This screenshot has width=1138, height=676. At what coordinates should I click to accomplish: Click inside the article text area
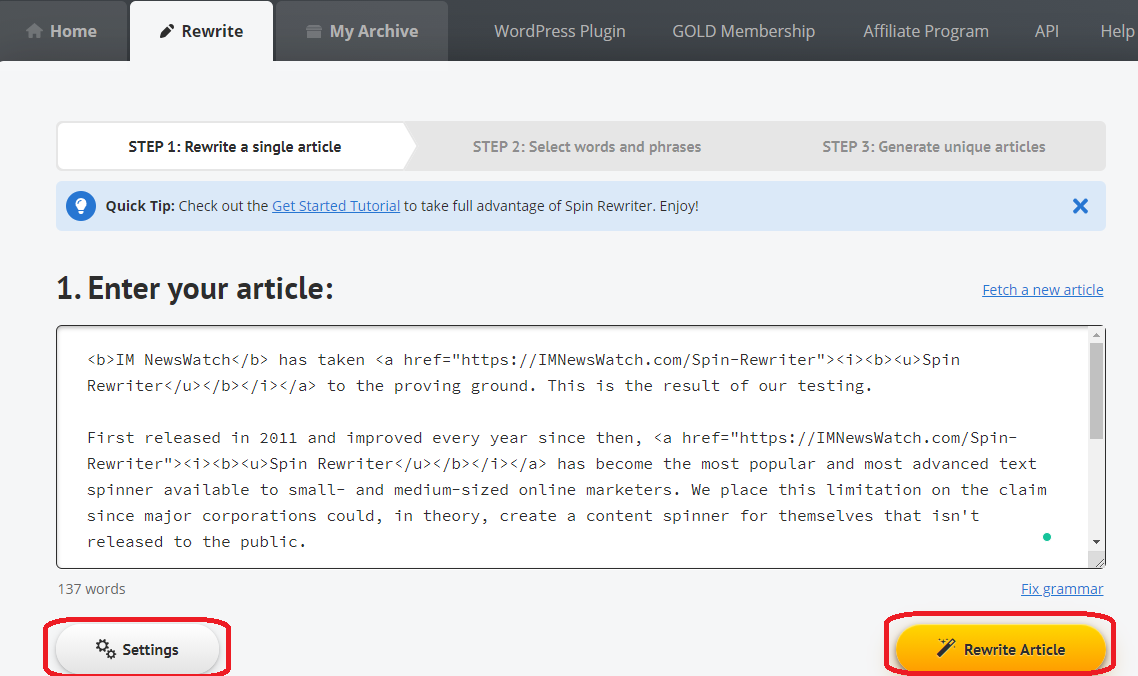[573, 447]
